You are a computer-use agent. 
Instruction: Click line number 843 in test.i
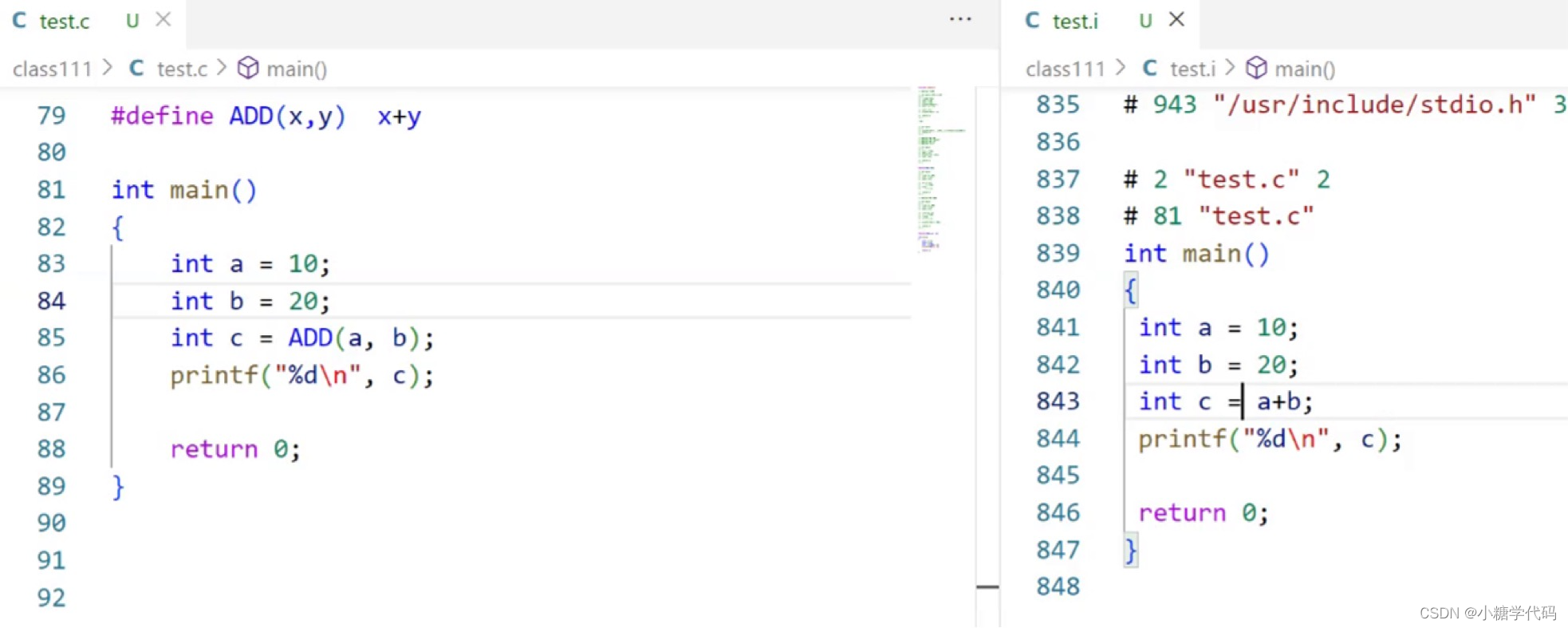coord(1058,401)
